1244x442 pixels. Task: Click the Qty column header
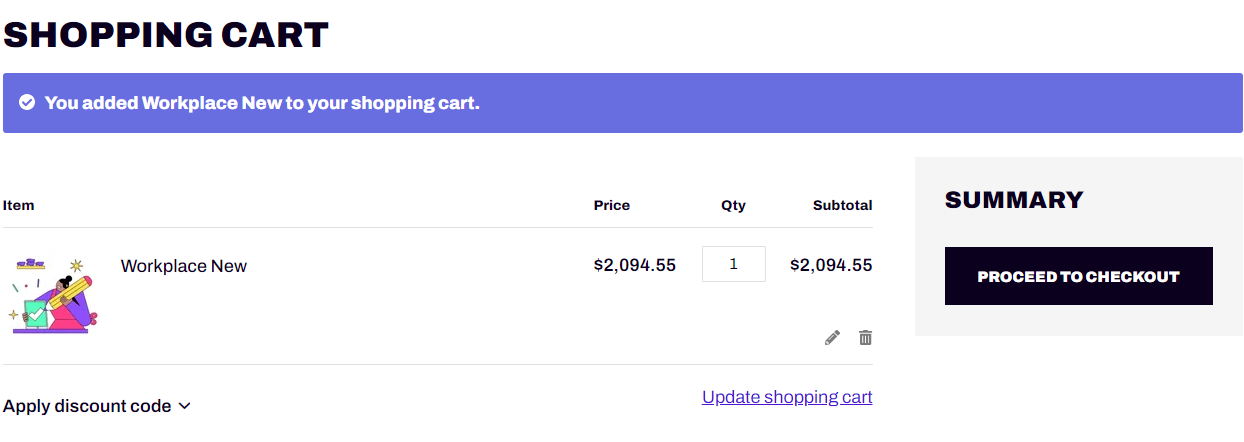733,205
